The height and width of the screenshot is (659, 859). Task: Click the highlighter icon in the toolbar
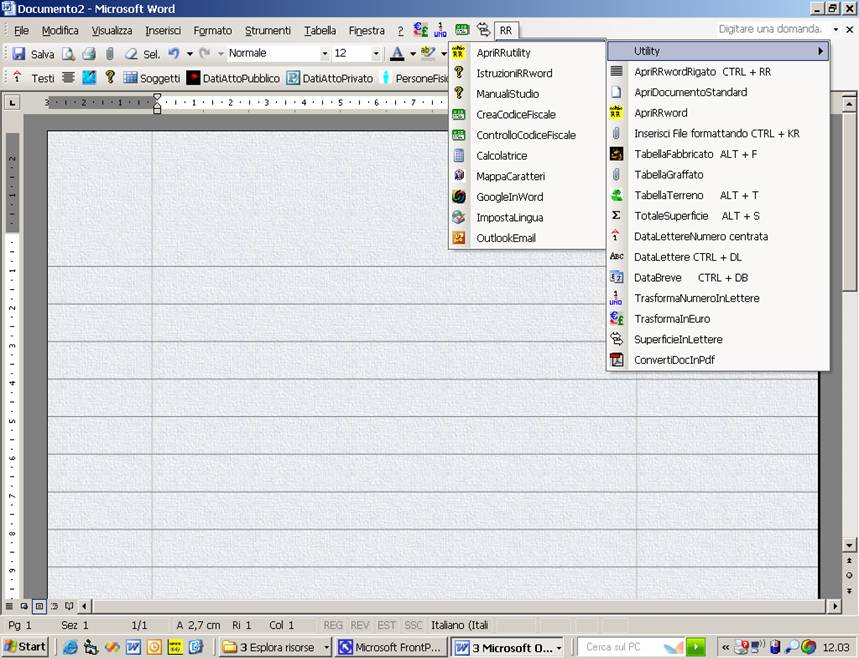point(427,53)
